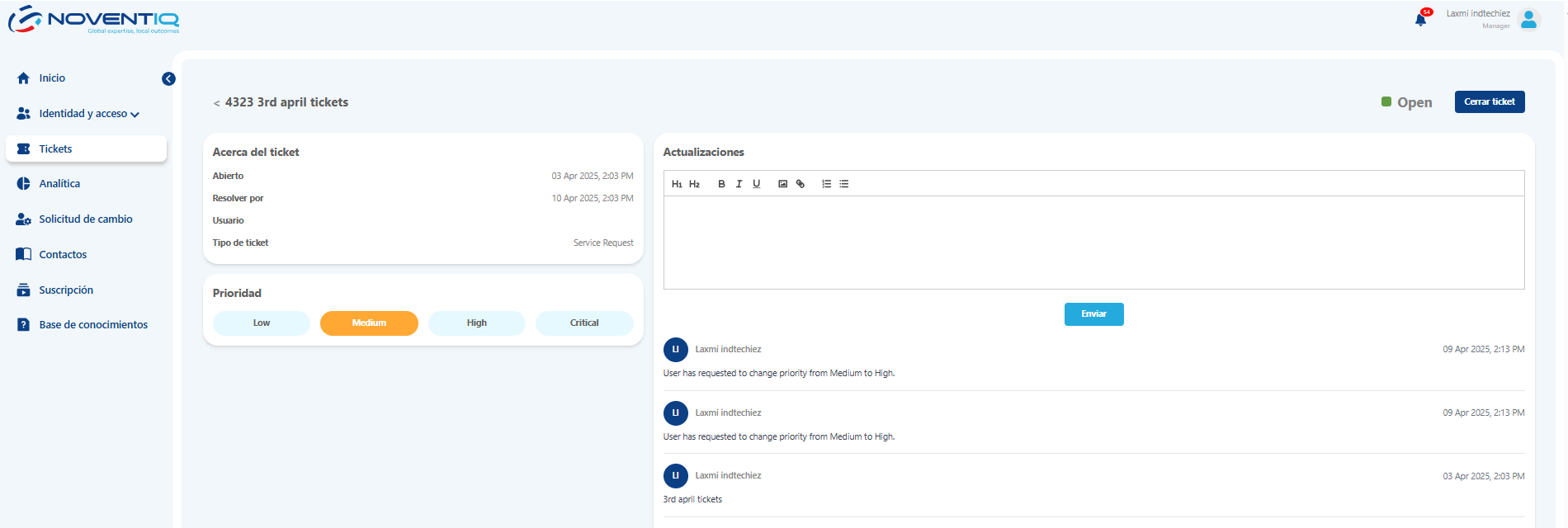Insert an image in the update
The height and width of the screenshot is (528, 1568).
tap(782, 184)
